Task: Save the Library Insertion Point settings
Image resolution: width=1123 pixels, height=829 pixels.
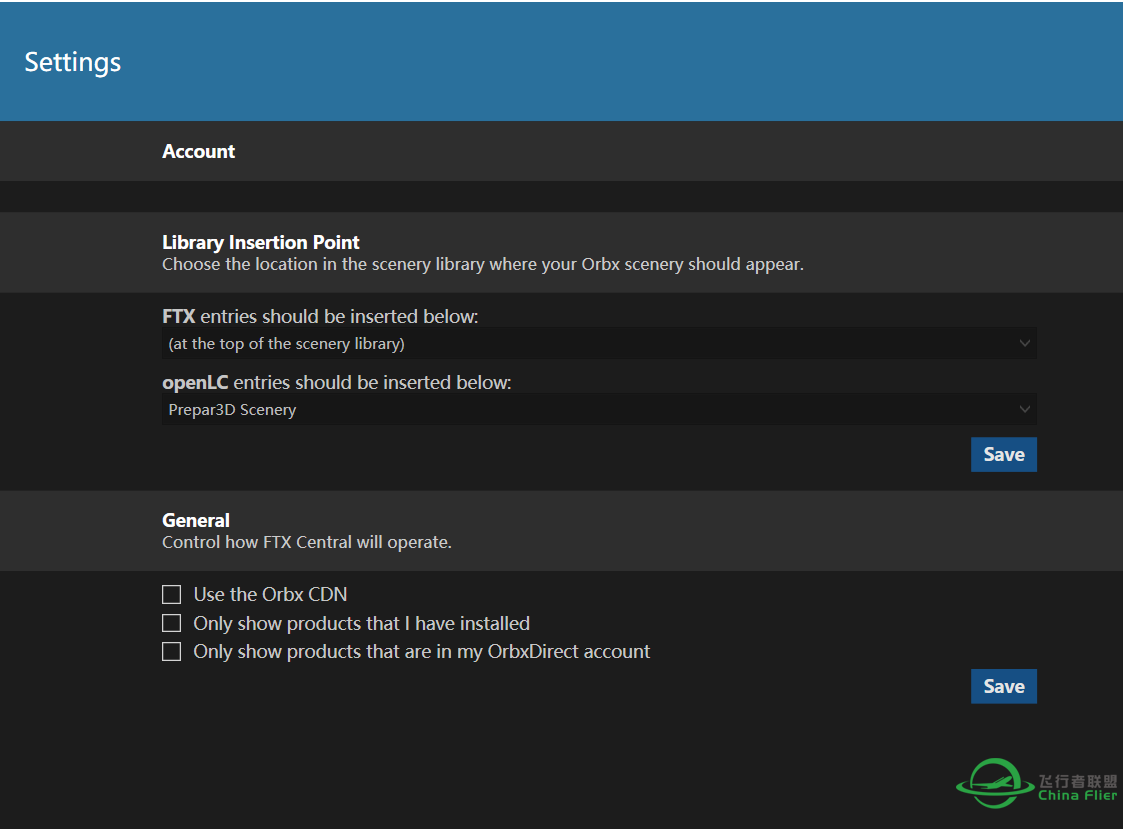Action: tap(1003, 455)
